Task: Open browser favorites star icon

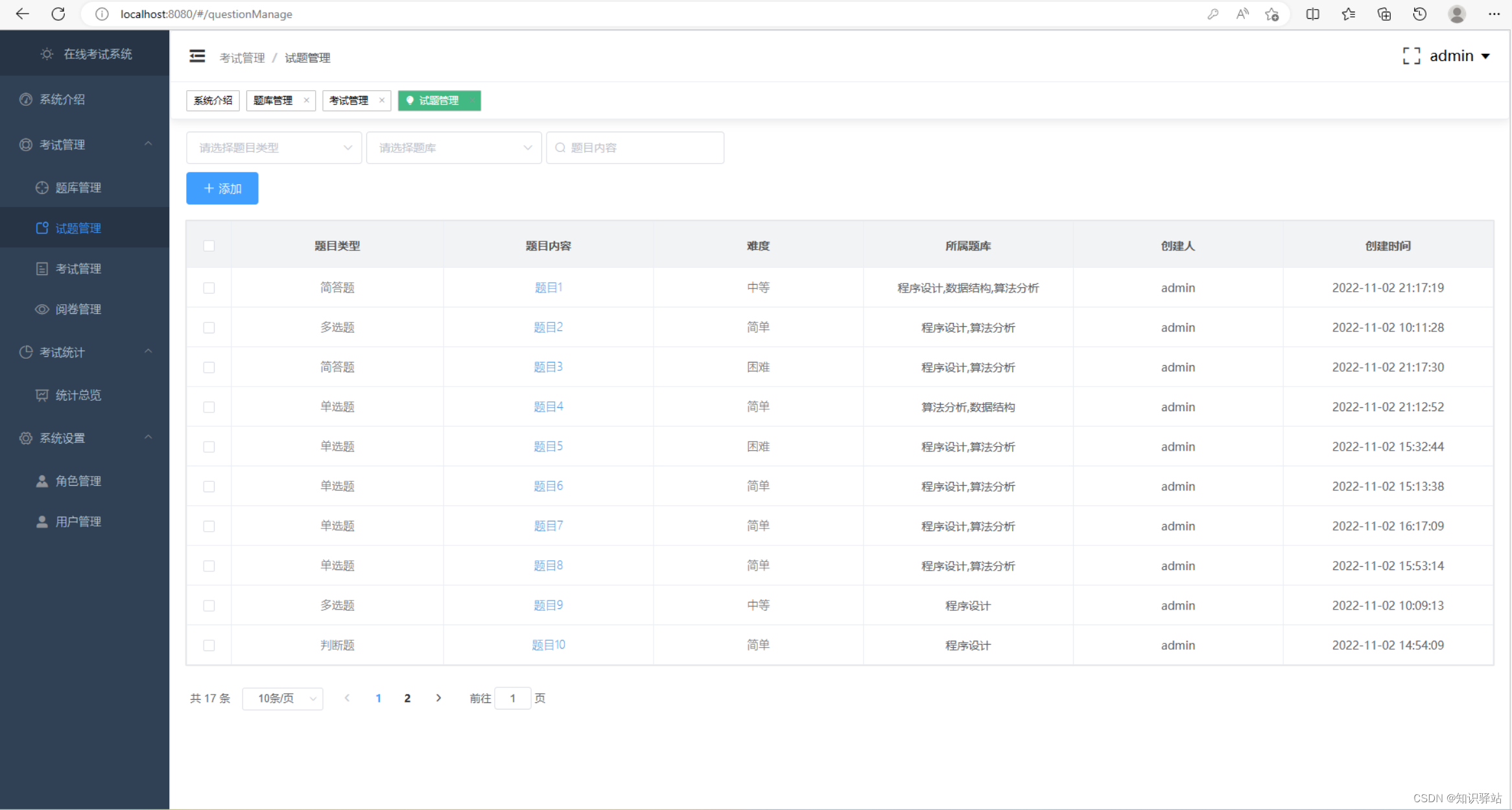Action: click(x=1348, y=14)
